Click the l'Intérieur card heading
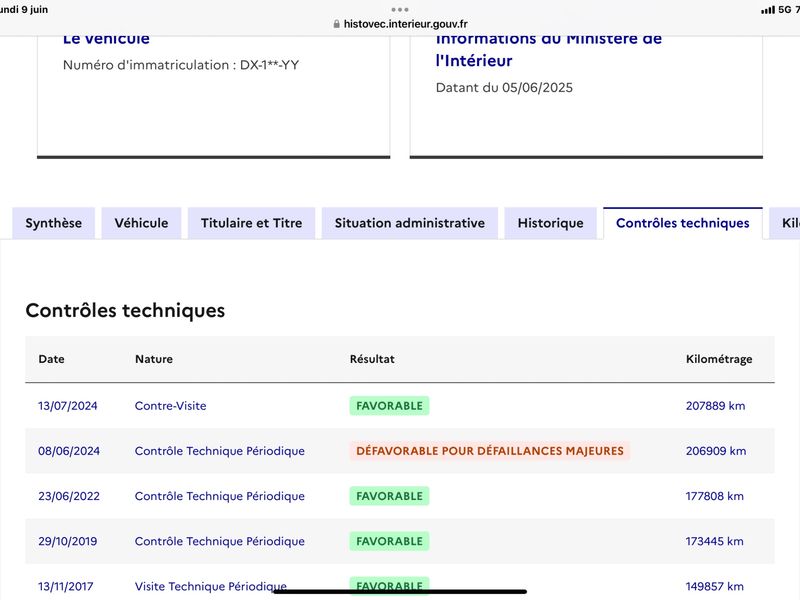 [474, 60]
